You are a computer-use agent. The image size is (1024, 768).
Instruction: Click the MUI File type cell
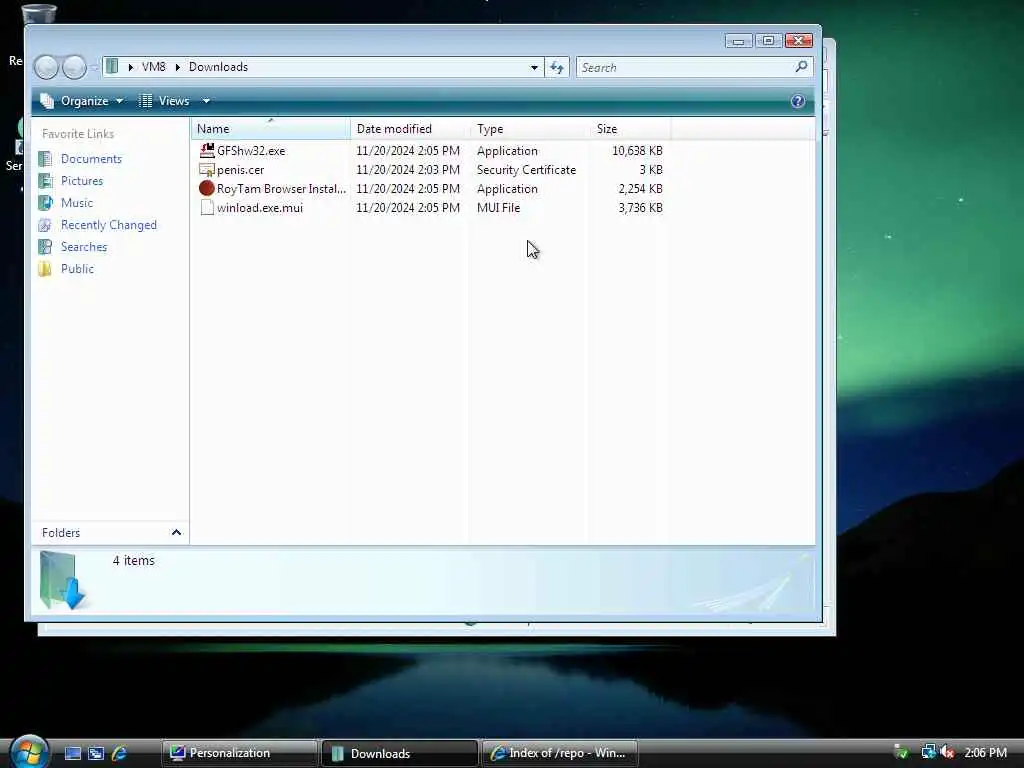pos(498,208)
